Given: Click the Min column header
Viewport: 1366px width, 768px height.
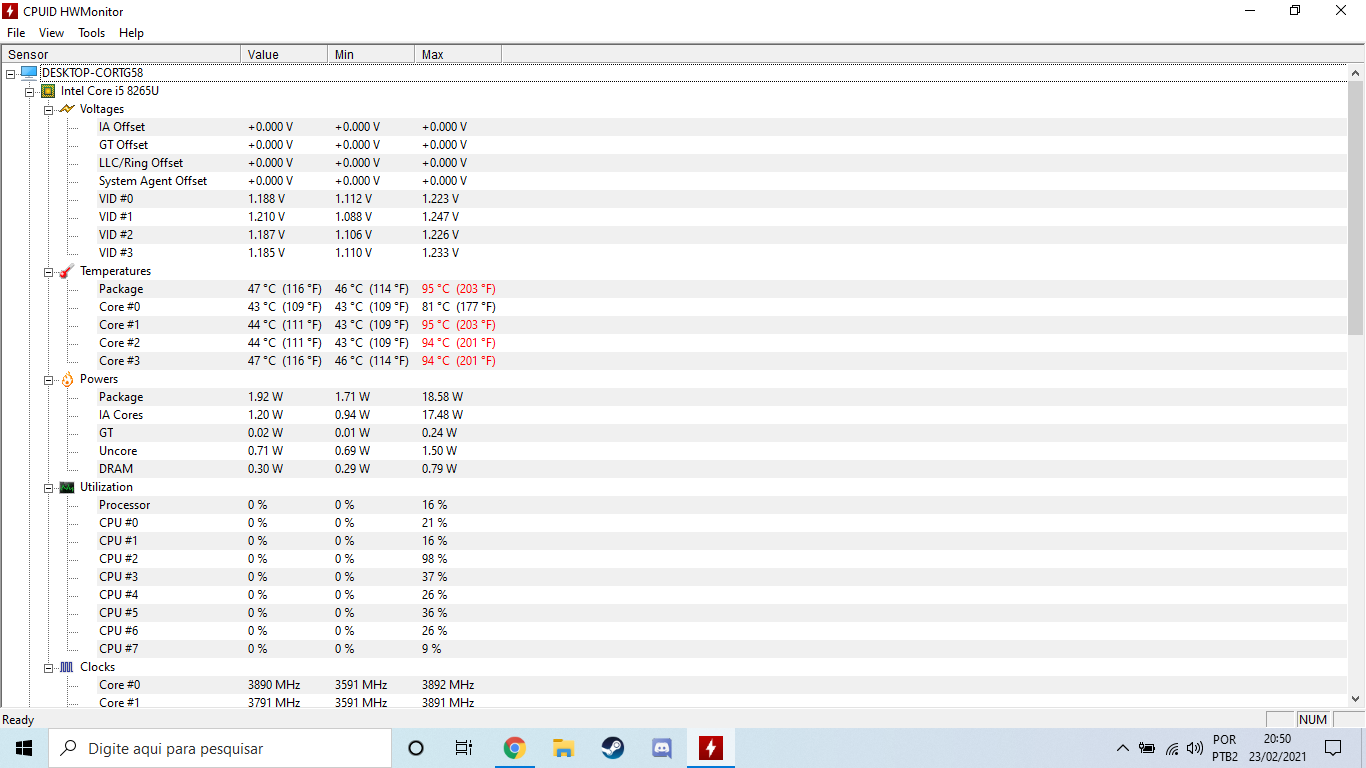Looking at the screenshot, I should (371, 54).
